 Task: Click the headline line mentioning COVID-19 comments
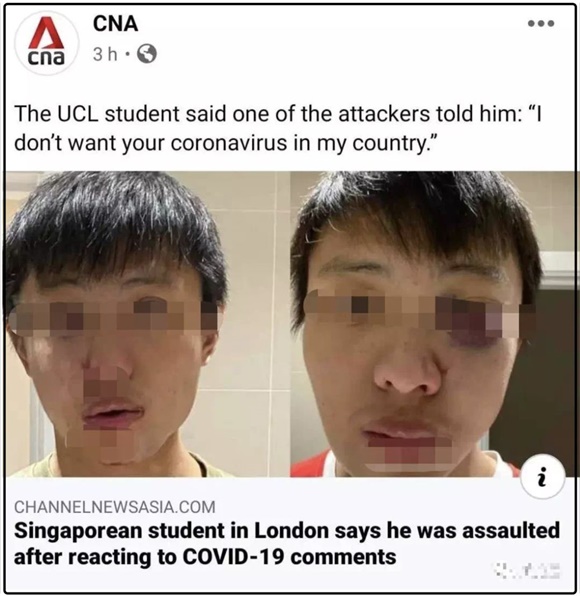[205, 557]
